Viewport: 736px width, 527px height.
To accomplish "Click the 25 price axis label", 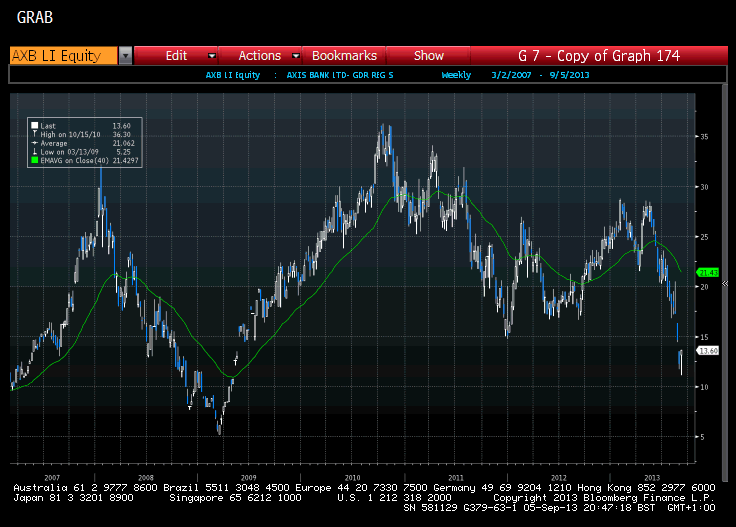I will 704,237.
